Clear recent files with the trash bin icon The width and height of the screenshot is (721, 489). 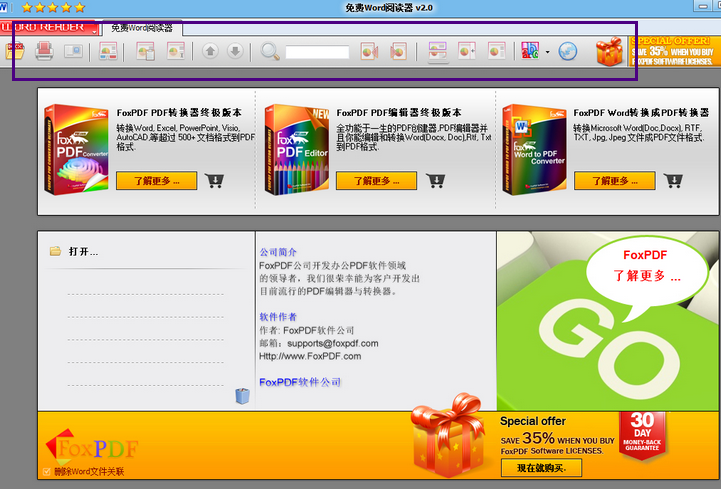coord(242,396)
